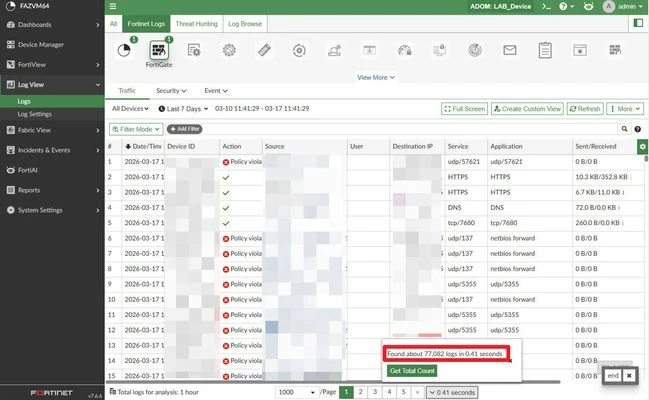Switch to the All tab
649x400 pixels.
point(113,24)
